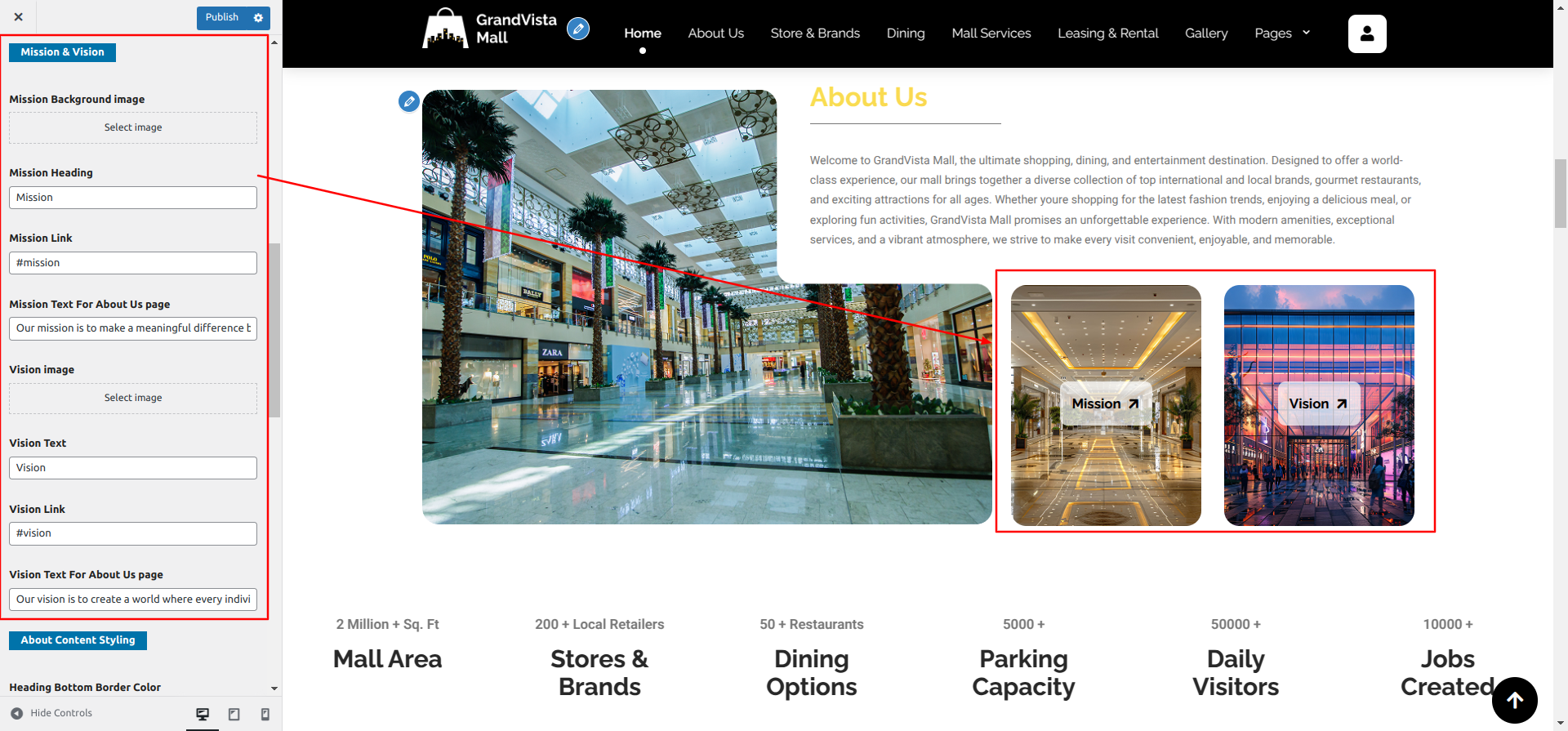Click the Publish button
This screenshot has height=731, width=1568.
tap(221, 17)
